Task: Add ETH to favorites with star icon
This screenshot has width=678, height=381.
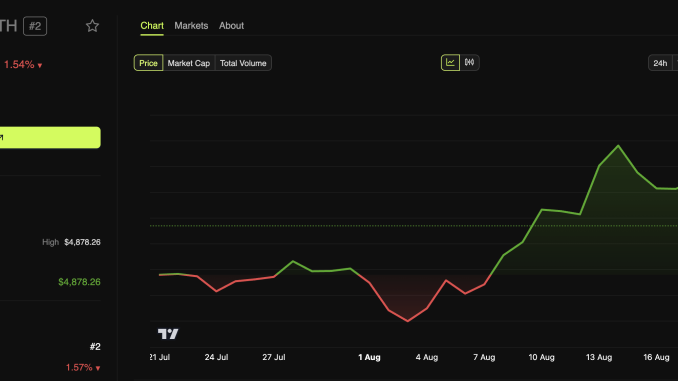Action: pos(92,26)
